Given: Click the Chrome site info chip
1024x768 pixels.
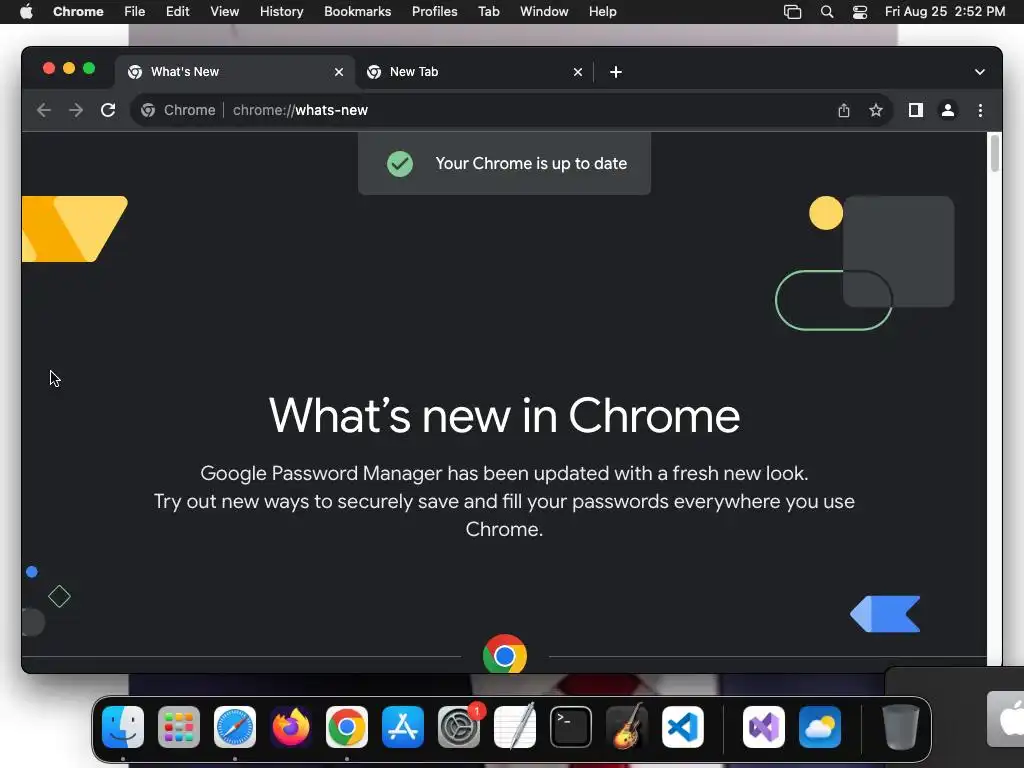Looking at the screenshot, I should pyautogui.click(x=178, y=110).
